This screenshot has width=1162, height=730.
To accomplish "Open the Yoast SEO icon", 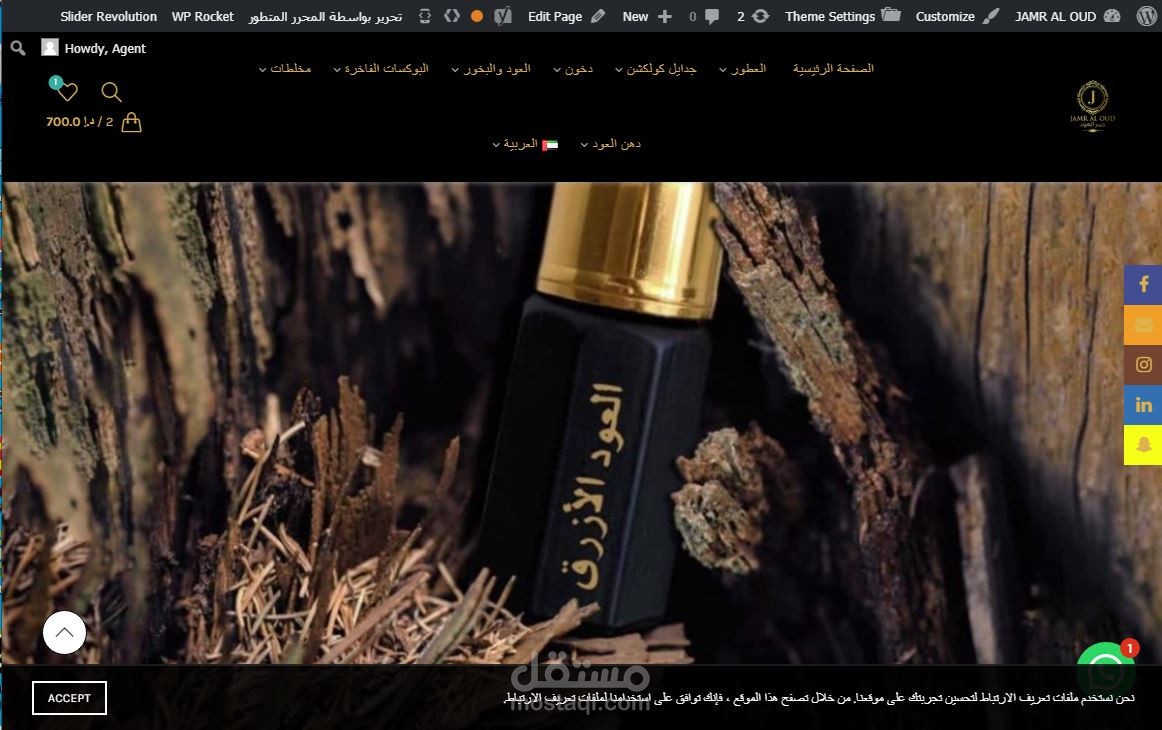I will click(503, 16).
